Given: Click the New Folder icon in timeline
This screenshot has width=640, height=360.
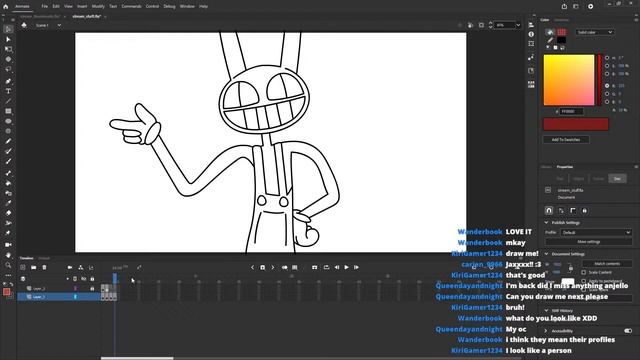Looking at the screenshot, I should click(x=33, y=267).
